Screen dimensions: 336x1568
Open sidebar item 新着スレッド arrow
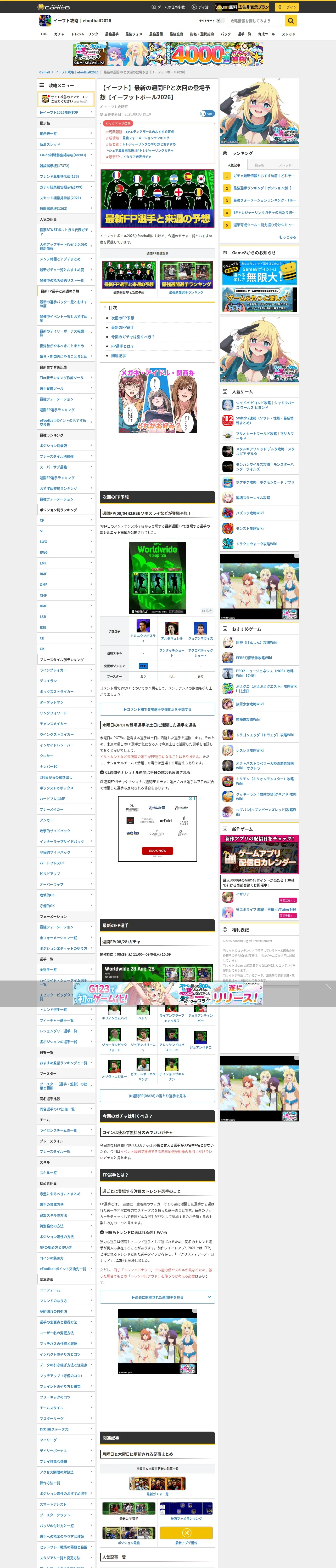pyautogui.click(x=92, y=144)
